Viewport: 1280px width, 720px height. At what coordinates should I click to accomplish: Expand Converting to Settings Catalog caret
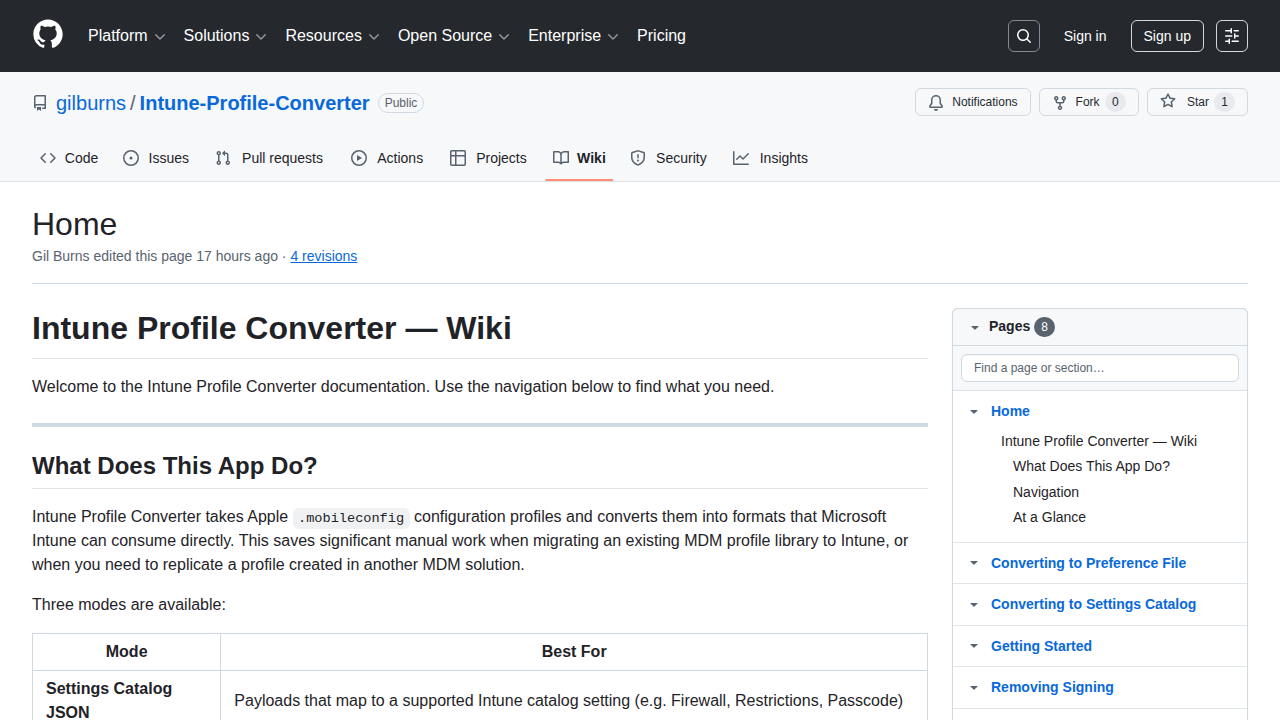pyautogui.click(x=974, y=605)
